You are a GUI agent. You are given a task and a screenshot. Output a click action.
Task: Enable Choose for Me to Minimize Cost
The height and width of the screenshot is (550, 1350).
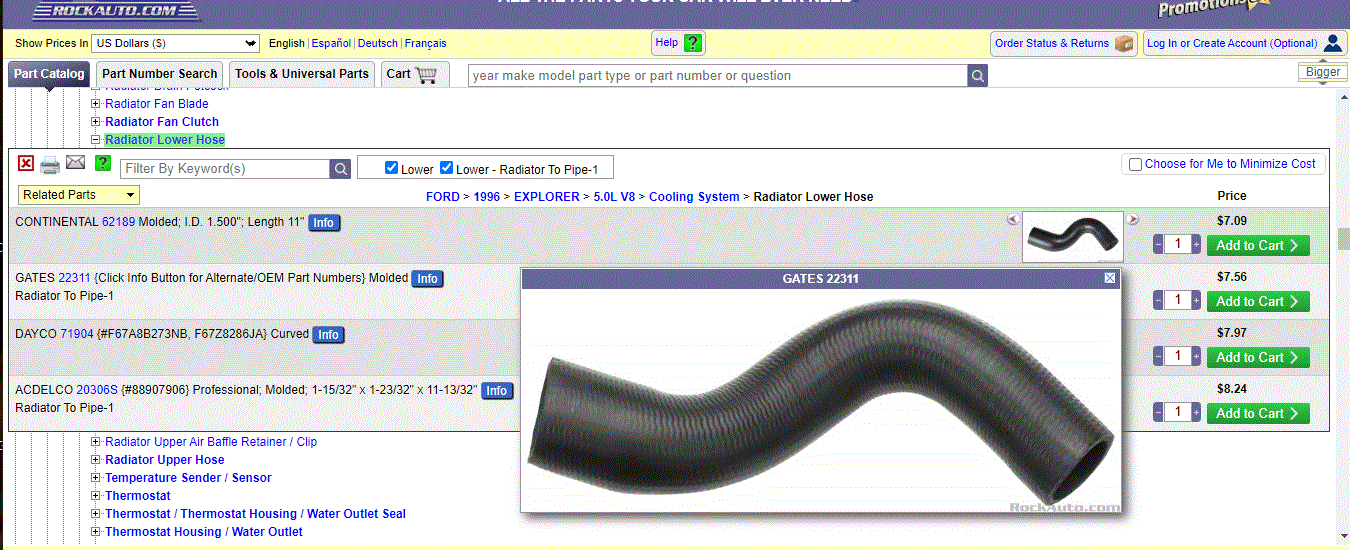(x=1135, y=164)
